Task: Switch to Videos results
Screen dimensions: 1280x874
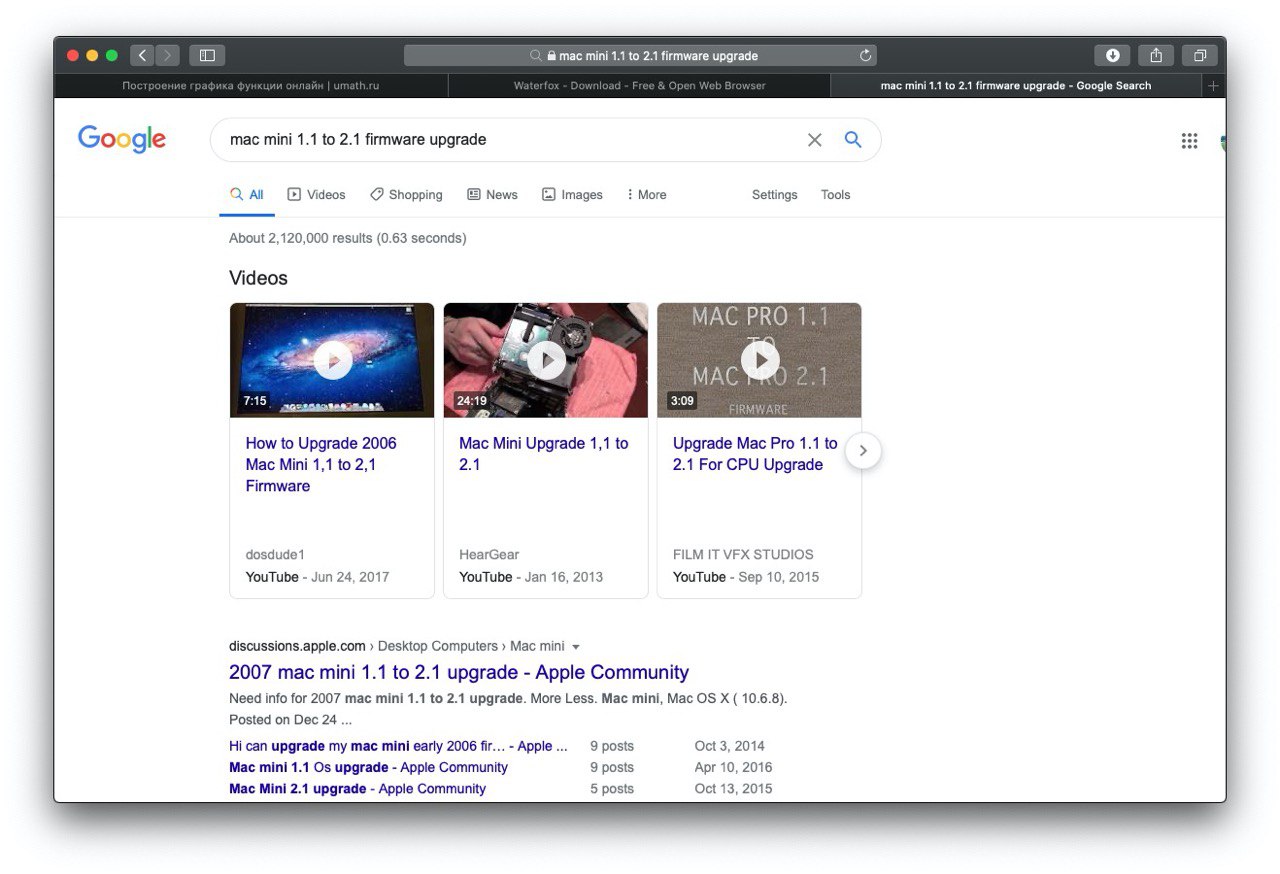Action: (x=316, y=195)
